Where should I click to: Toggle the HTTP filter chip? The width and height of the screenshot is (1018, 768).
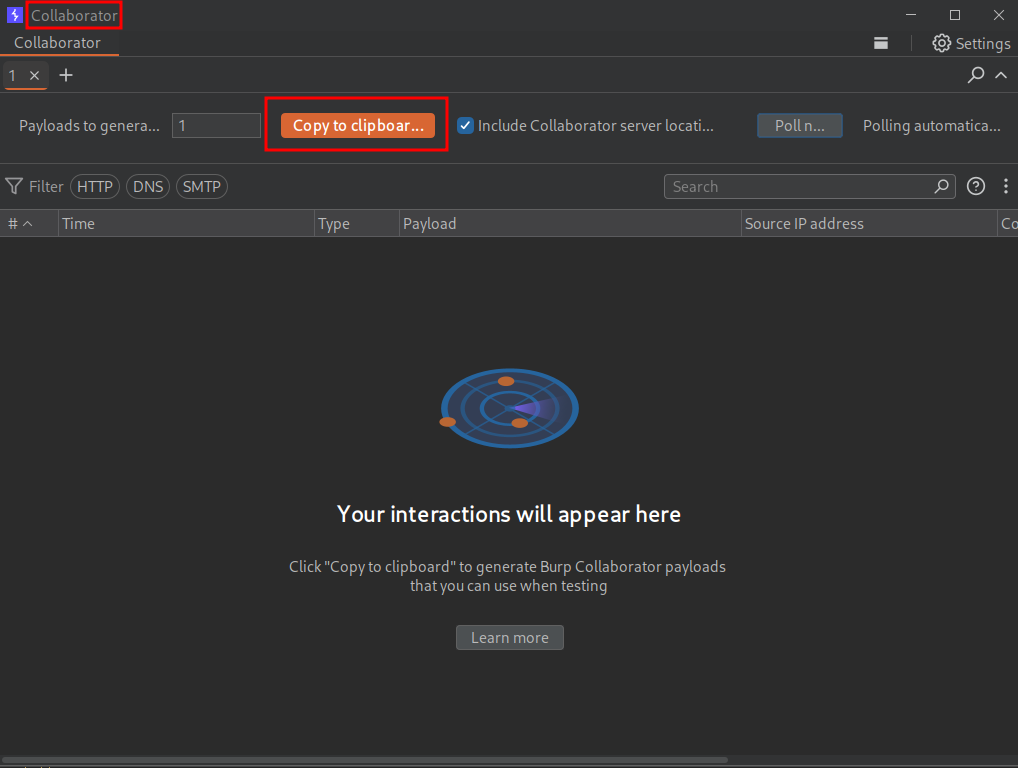[x=95, y=186]
